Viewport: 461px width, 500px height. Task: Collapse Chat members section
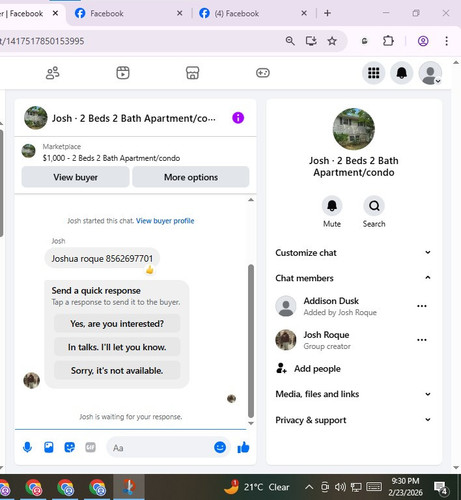click(x=353, y=278)
